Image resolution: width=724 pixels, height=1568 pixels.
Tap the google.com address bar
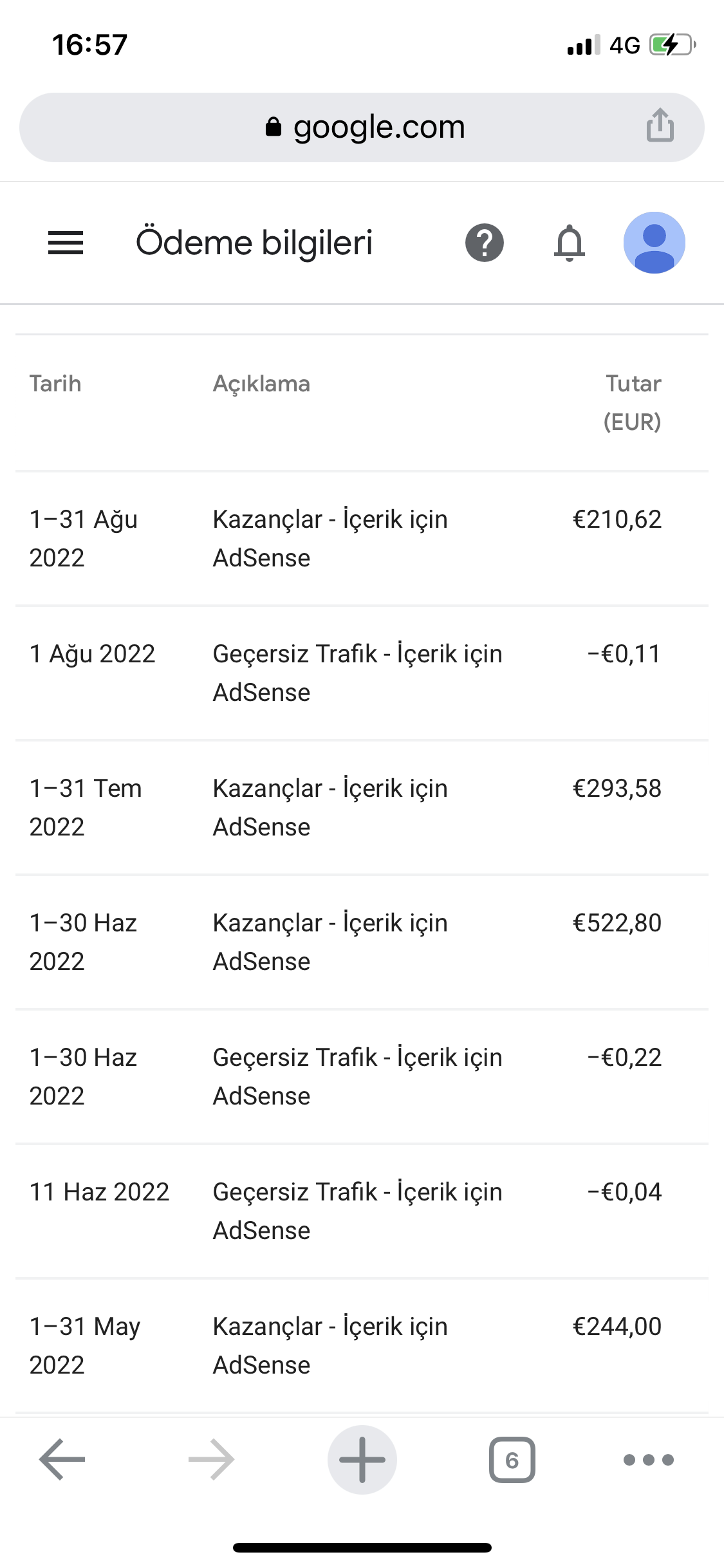[362, 127]
